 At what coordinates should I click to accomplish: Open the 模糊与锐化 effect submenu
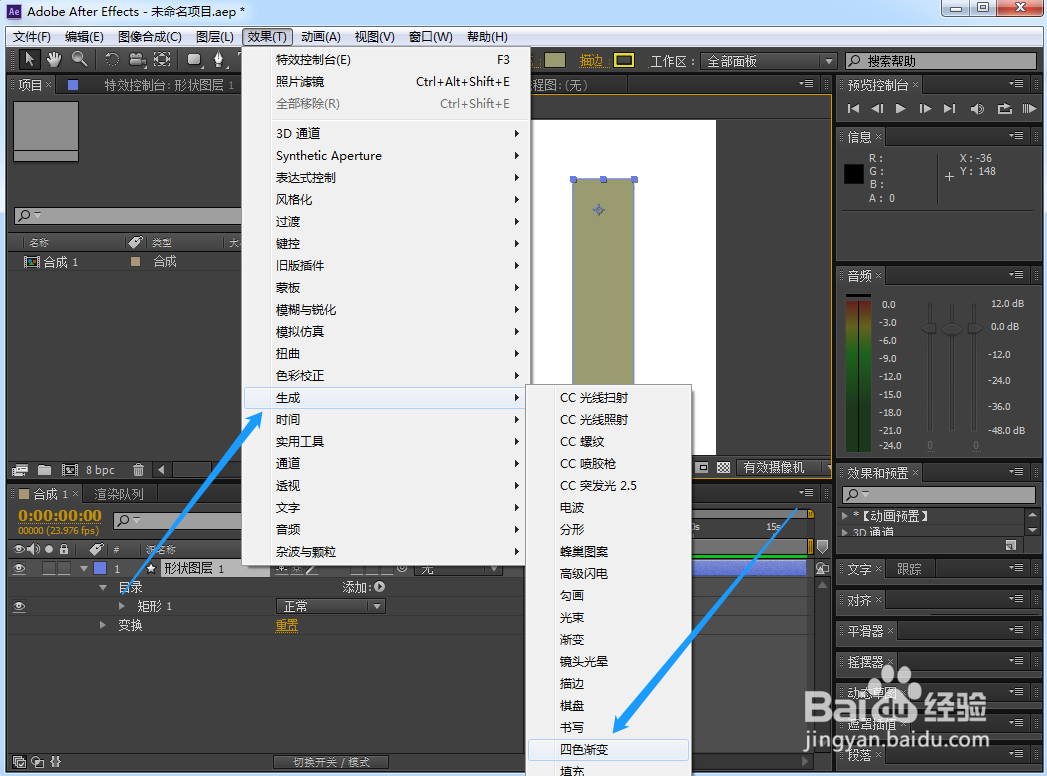[x=387, y=310]
